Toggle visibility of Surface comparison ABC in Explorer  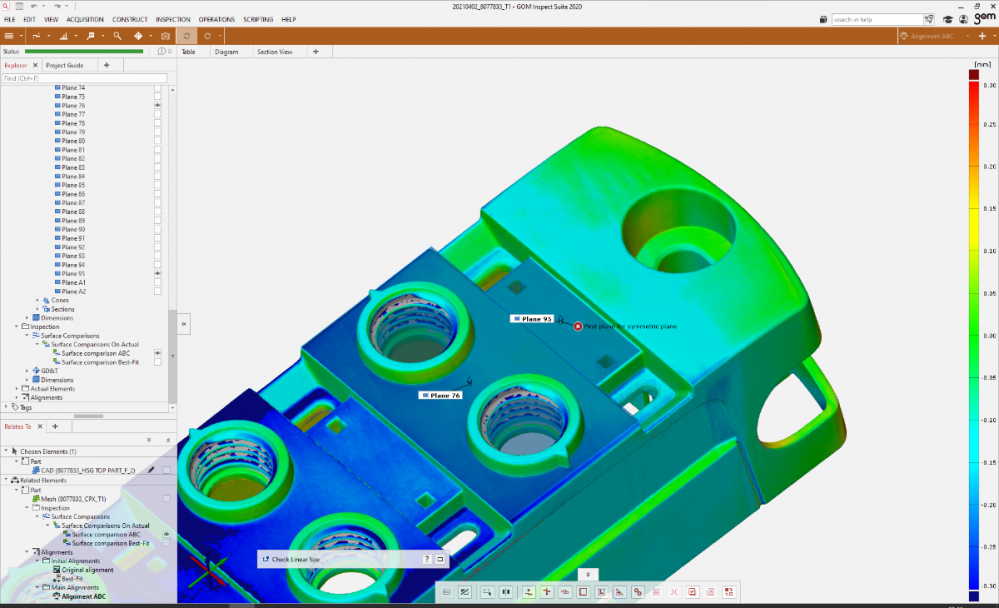(x=158, y=353)
